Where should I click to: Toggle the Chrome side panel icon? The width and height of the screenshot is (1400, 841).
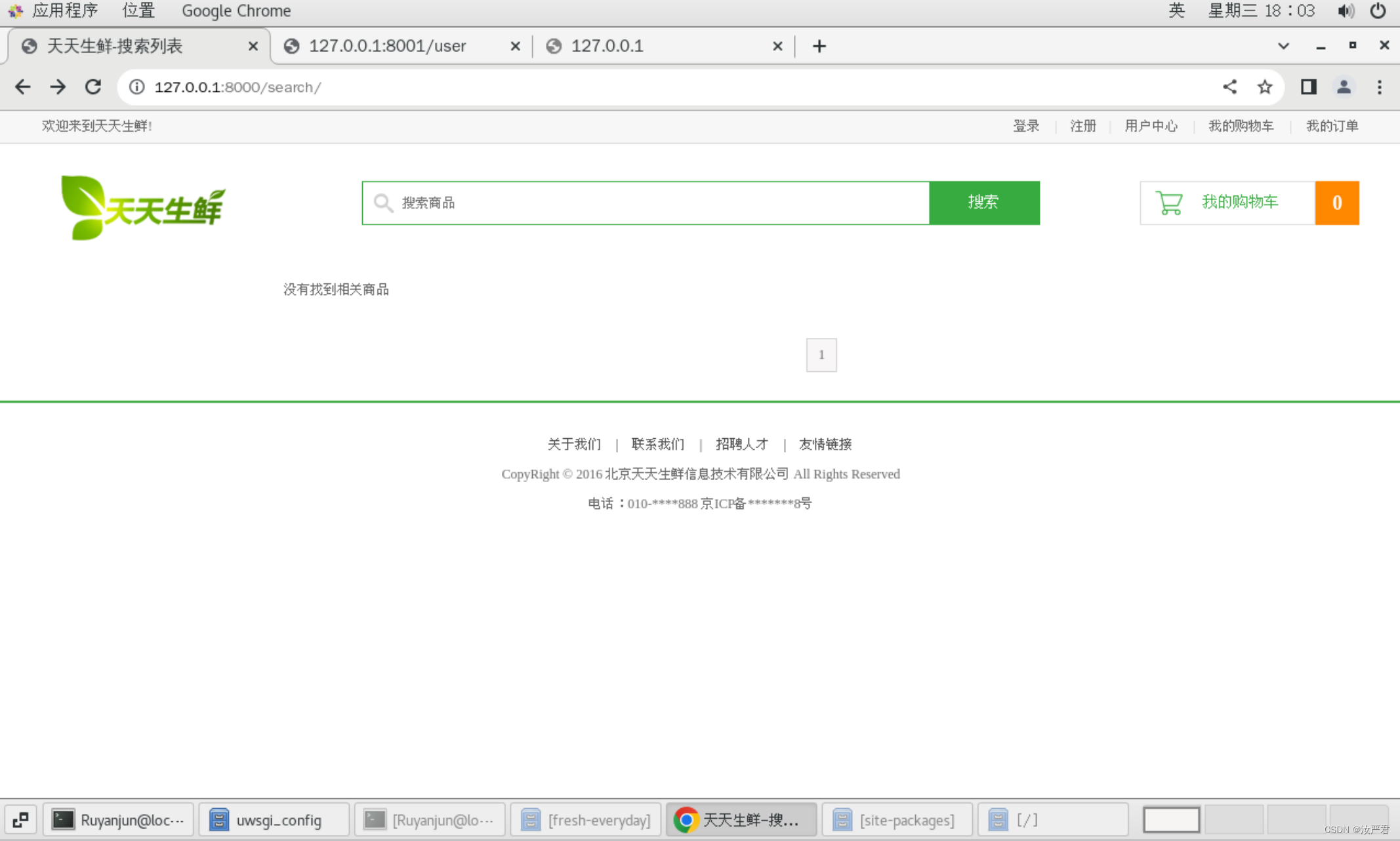[x=1308, y=87]
